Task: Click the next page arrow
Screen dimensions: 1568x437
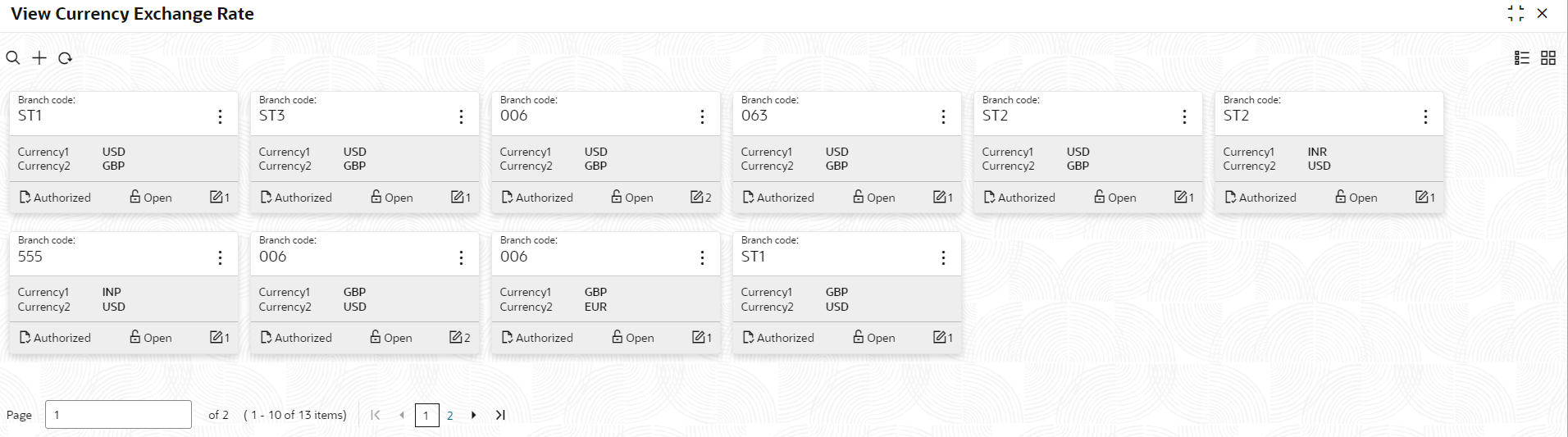Action: (x=474, y=416)
